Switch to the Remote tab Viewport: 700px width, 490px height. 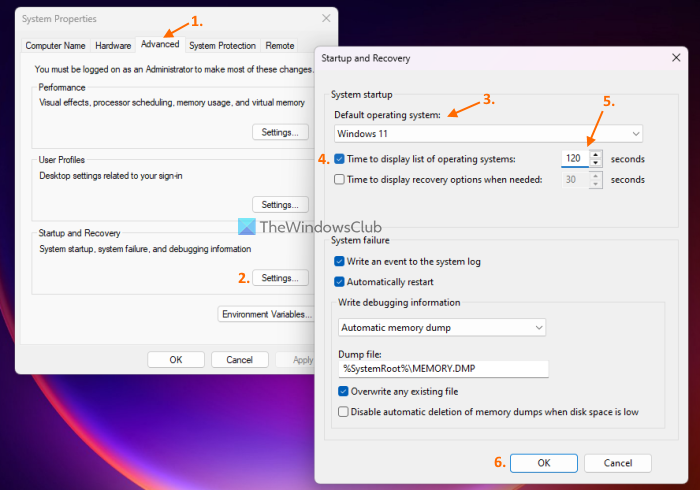tap(279, 46)
